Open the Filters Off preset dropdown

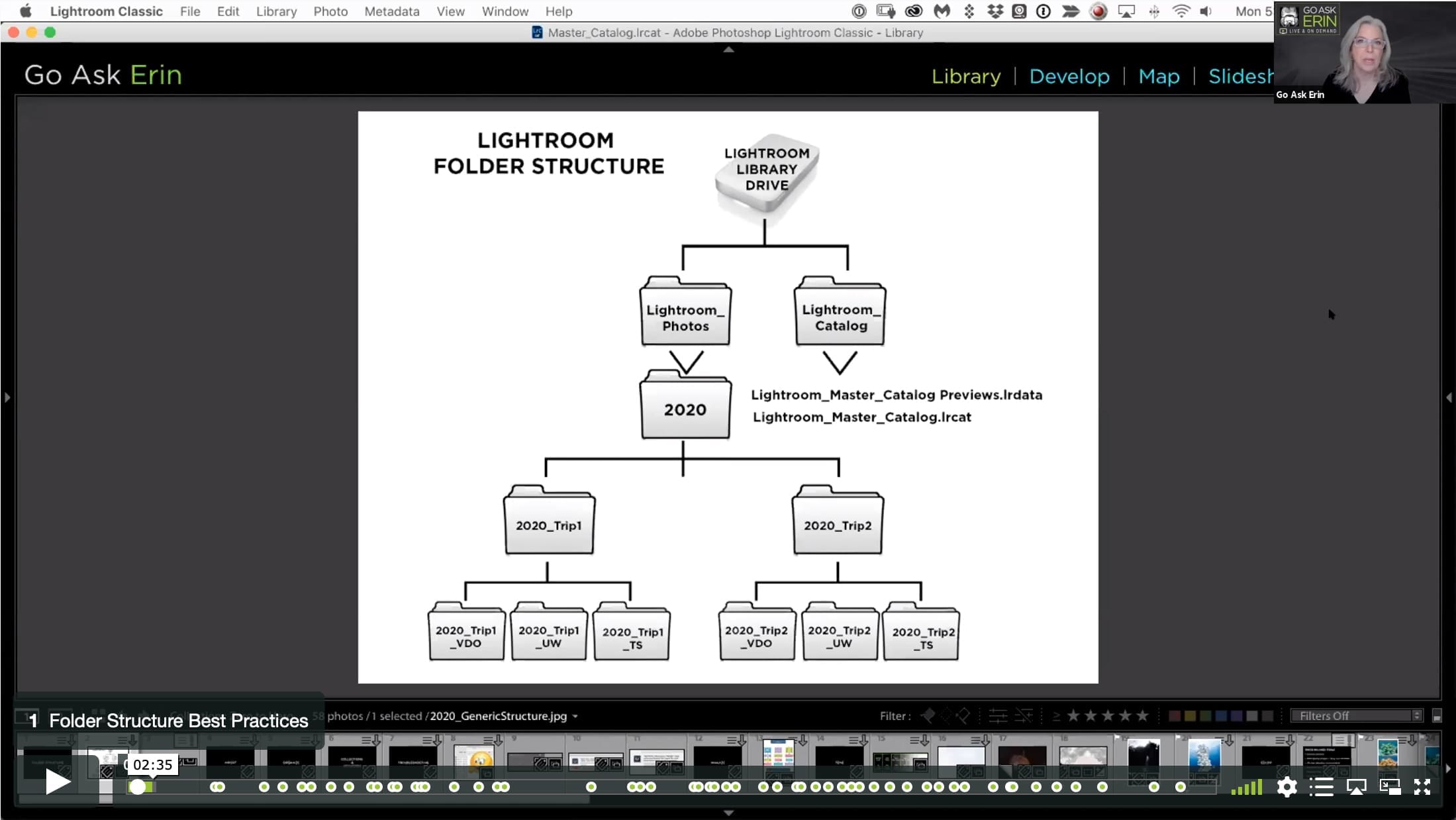(1357, 716)
